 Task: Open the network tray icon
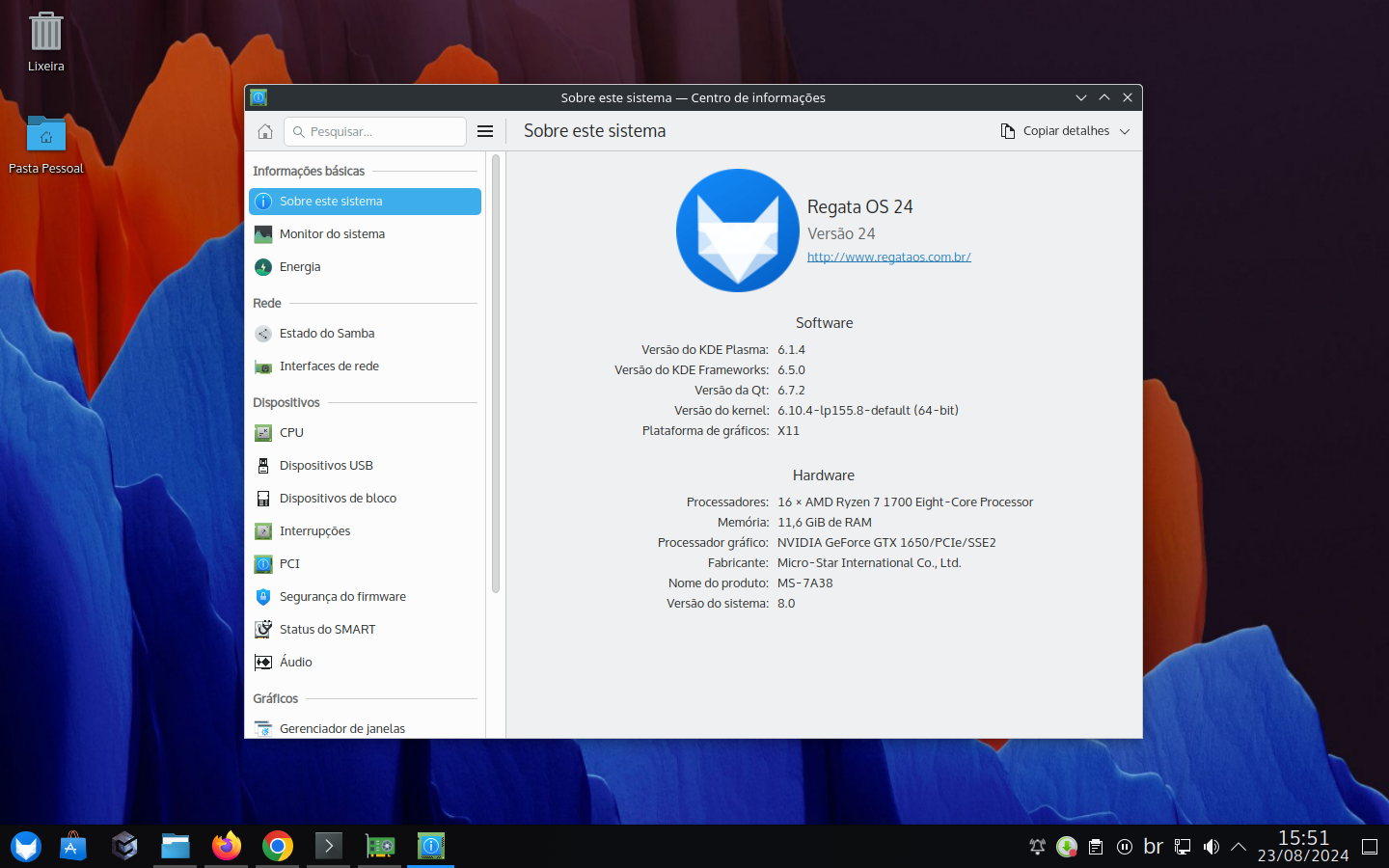1182,847
